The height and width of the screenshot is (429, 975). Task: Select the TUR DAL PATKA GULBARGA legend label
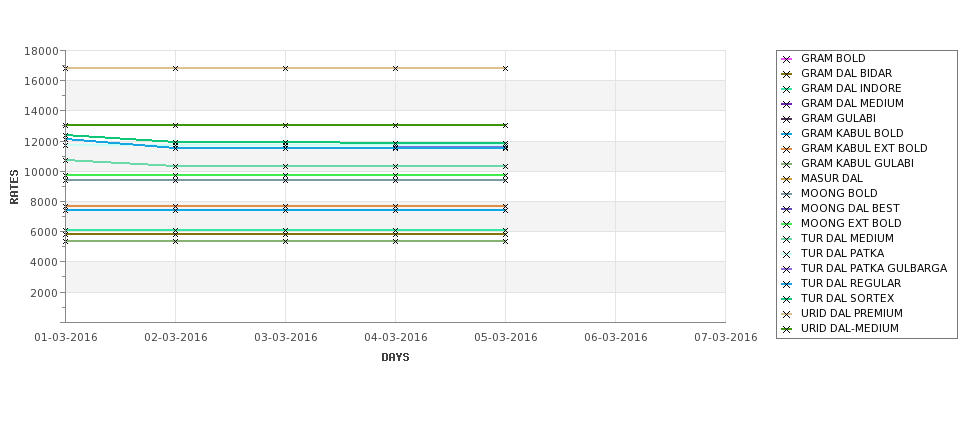874,268
